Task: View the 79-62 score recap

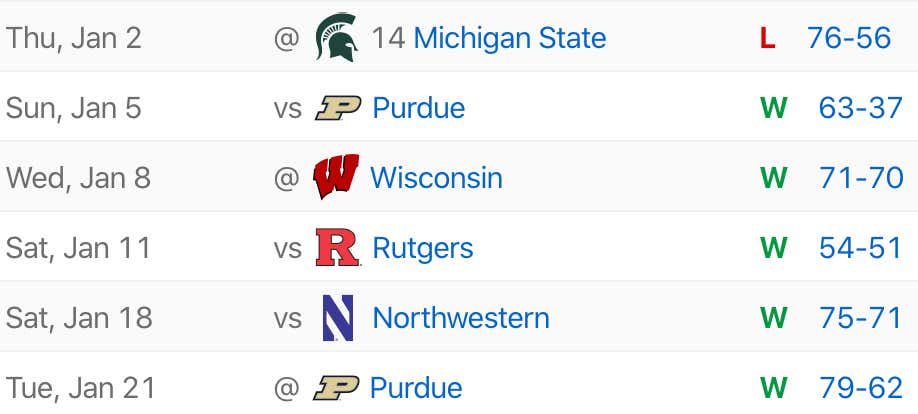Action: [861, 388]
